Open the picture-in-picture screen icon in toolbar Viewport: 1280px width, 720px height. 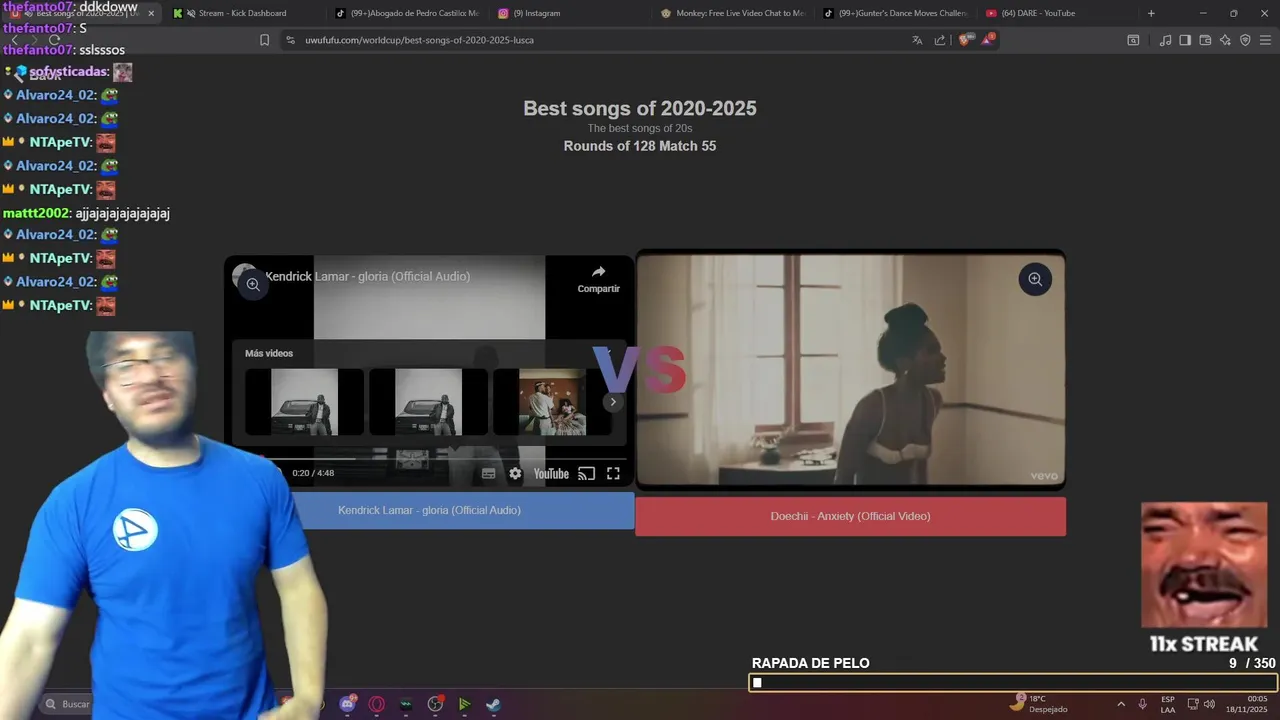1133,40
